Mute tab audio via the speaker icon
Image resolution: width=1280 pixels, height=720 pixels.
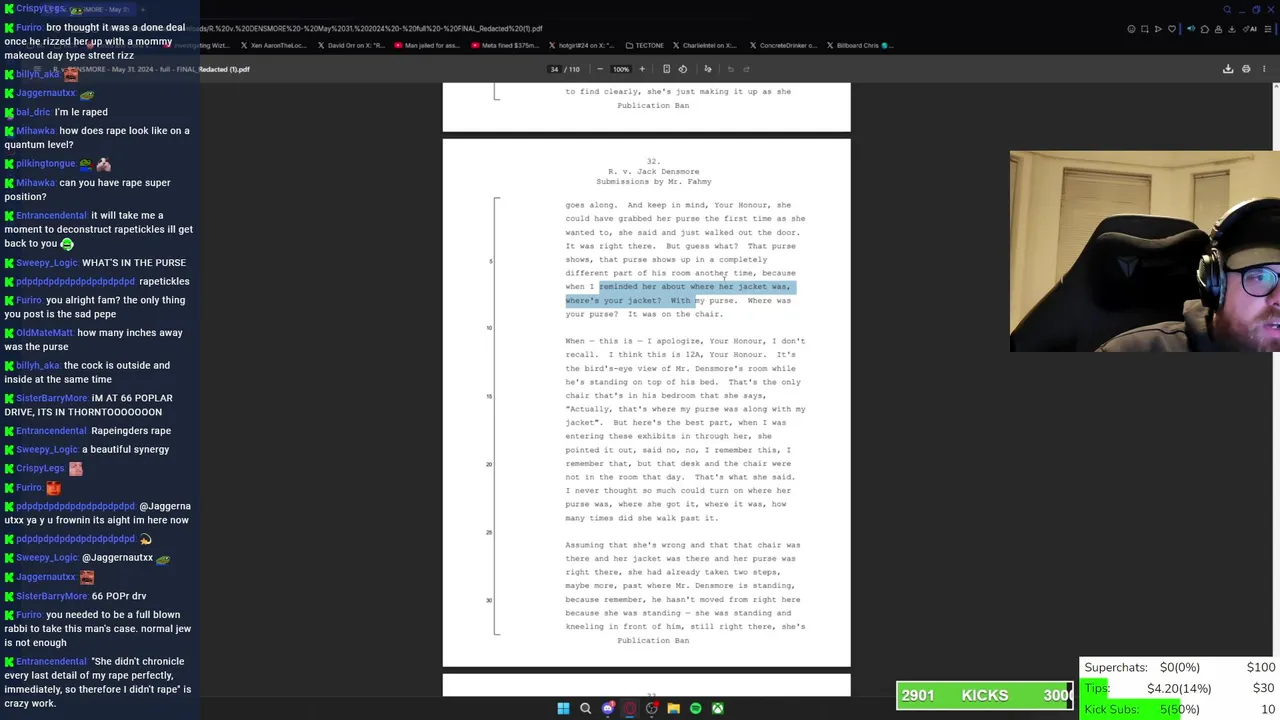coord(1191,29)
